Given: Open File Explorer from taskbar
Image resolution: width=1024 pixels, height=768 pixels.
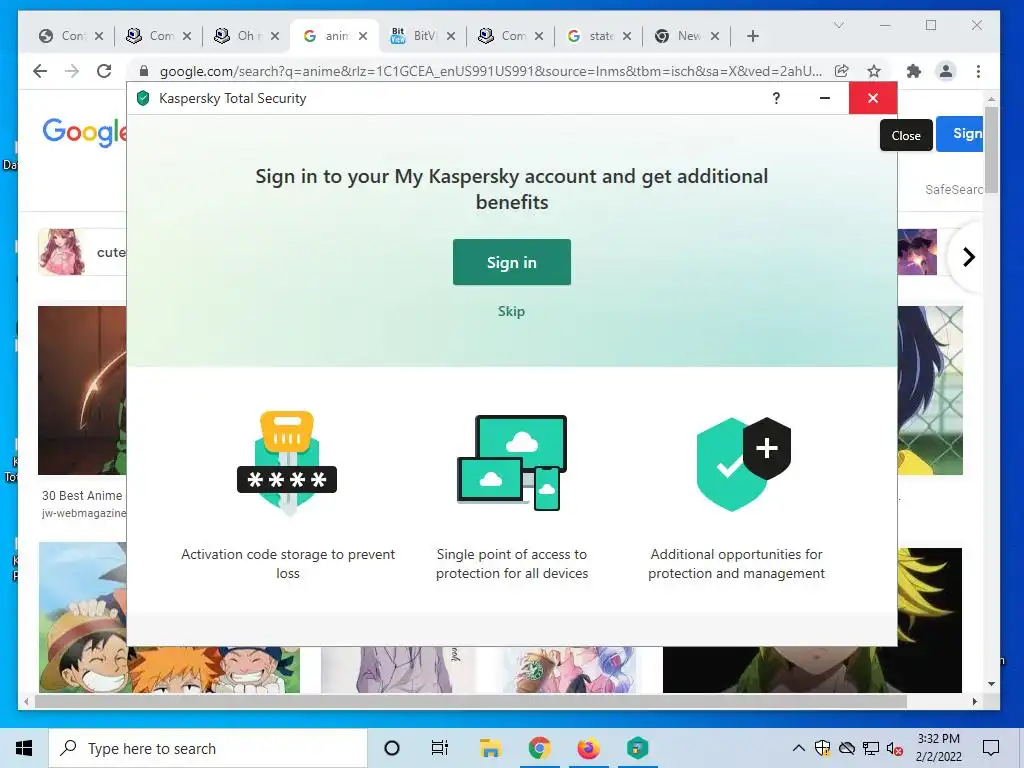Looking at the screenshot, I should point(490,748).
